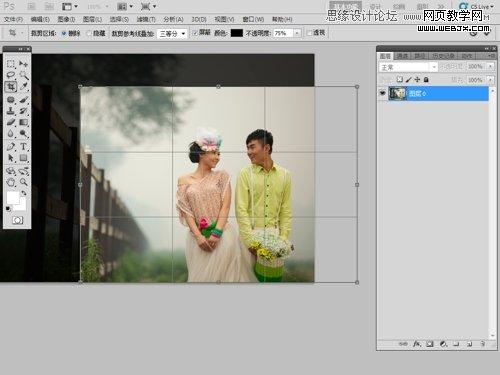Select the Lasso tool
Viewport: 500px width, 375px height.
point(11,75)
